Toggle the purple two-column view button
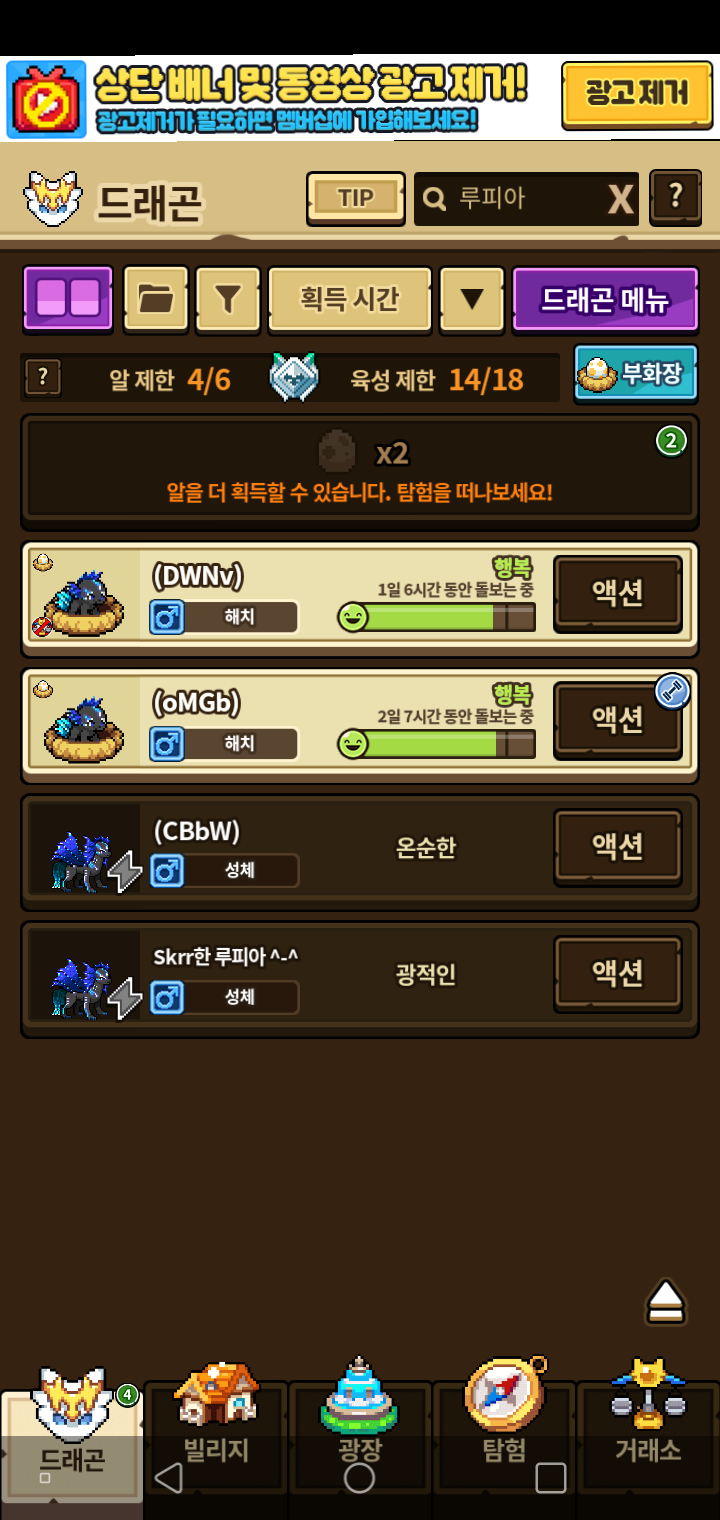The image size is (720, 1520). [x=68, y=299]
